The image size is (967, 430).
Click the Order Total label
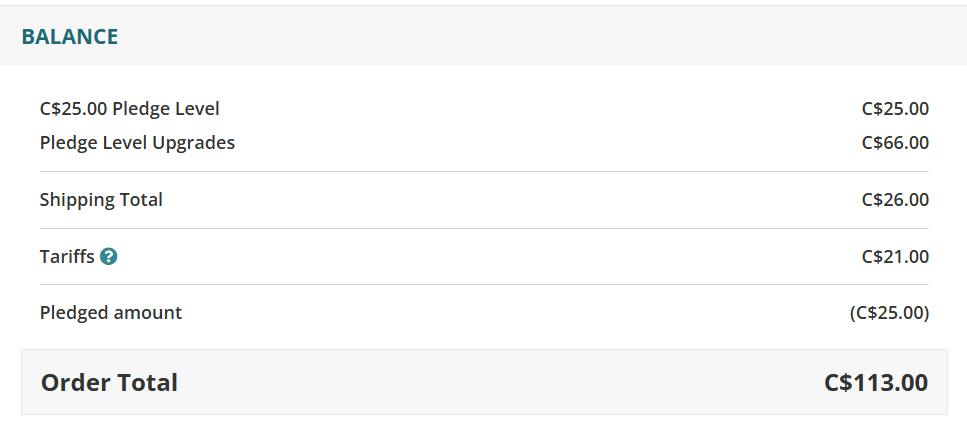pyautogui.click(x=109, y=382)
